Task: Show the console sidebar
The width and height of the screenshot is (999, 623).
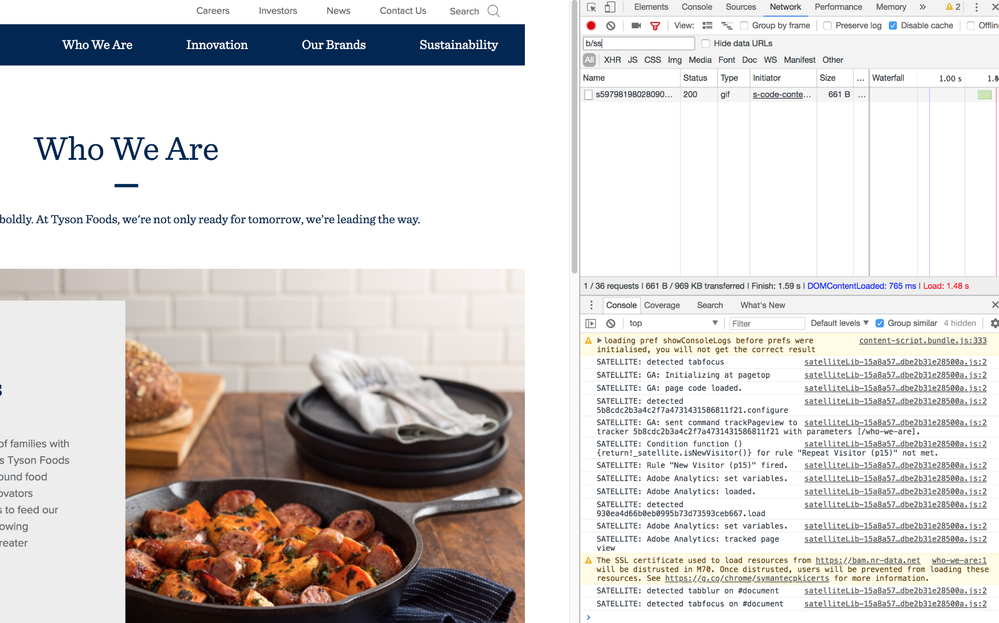Action: tap(591, 324)
